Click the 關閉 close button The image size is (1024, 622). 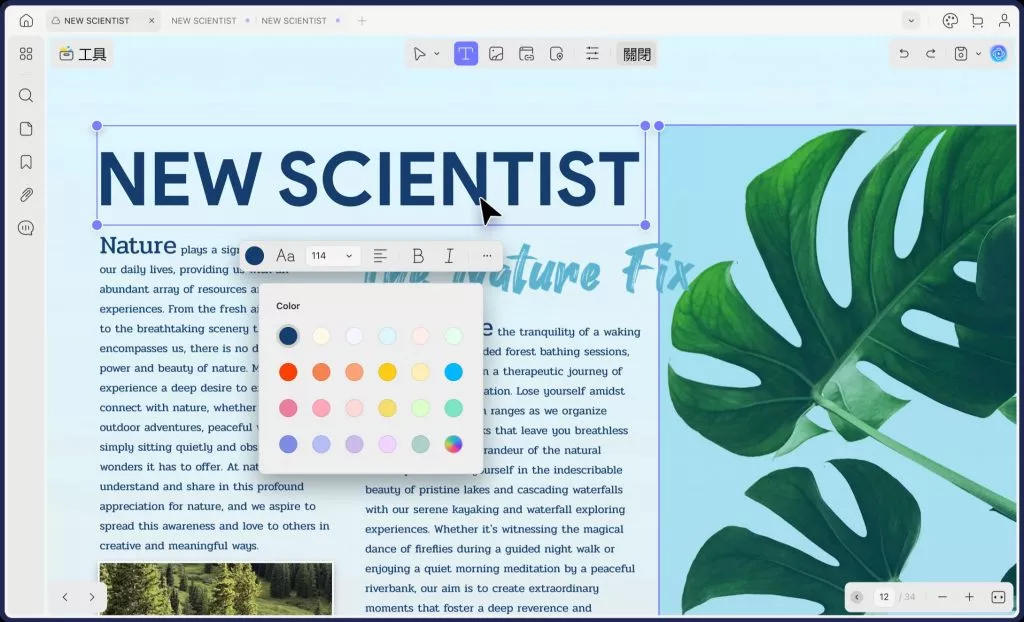636,54
